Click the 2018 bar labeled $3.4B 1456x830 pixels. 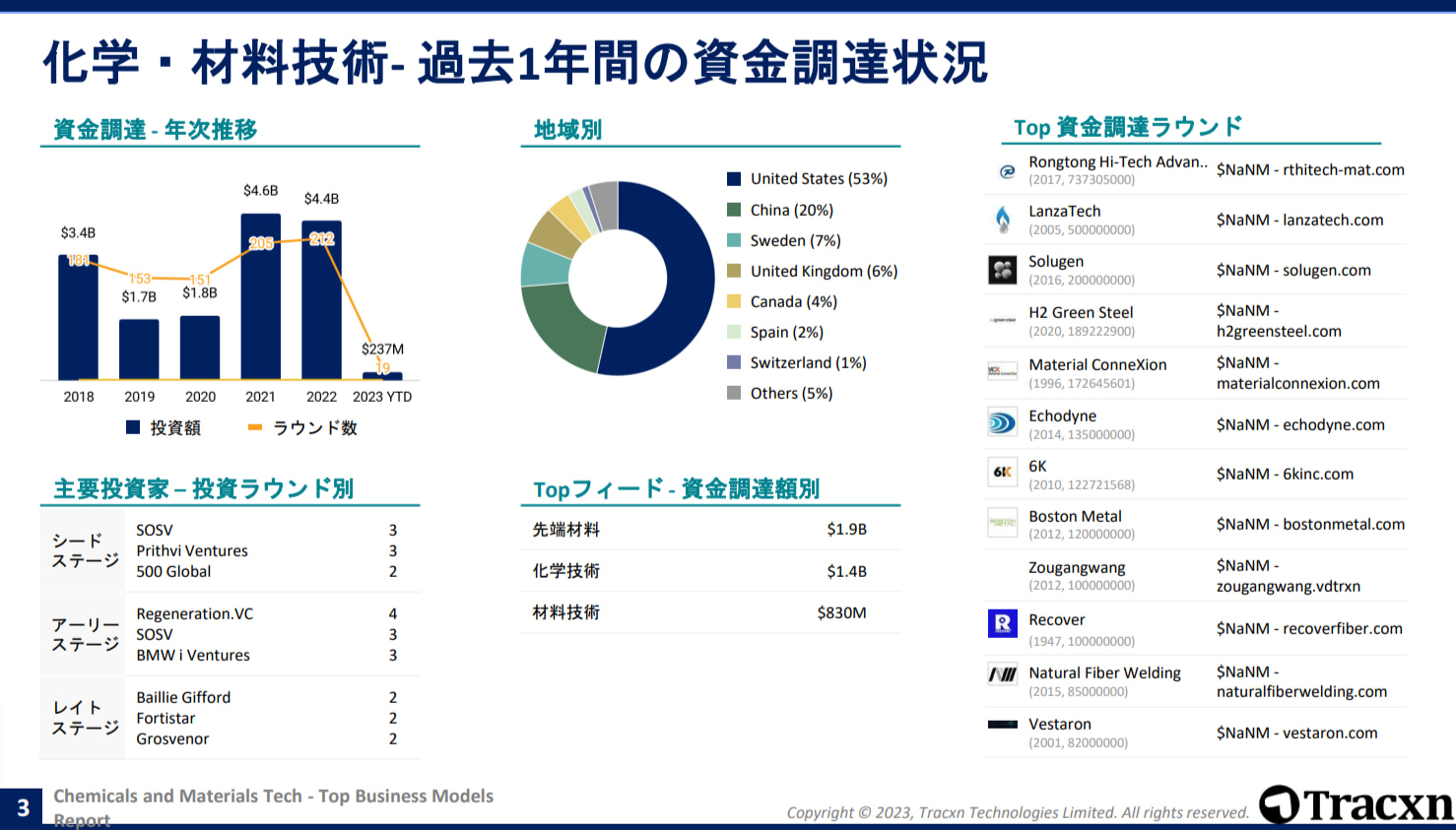click(79, 317)
